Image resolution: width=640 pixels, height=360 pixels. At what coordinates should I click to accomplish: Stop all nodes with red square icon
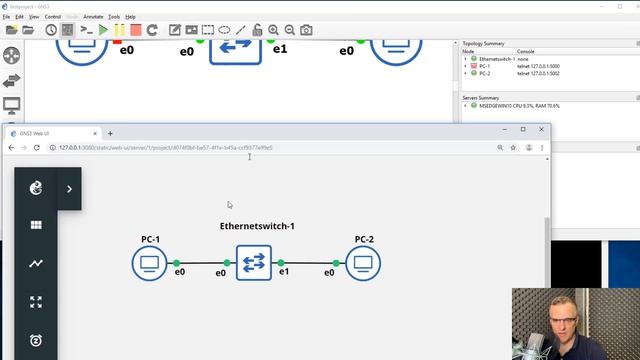coord(136,30)
